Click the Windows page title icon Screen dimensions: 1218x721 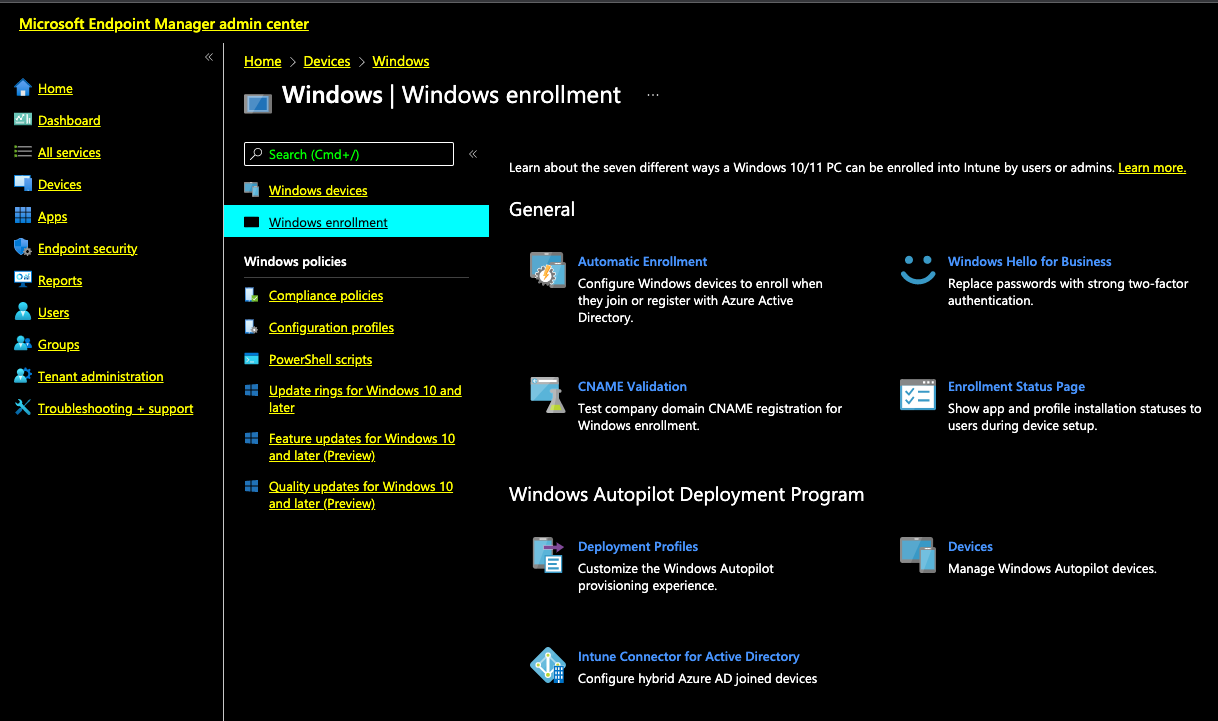tap(257, 103)
